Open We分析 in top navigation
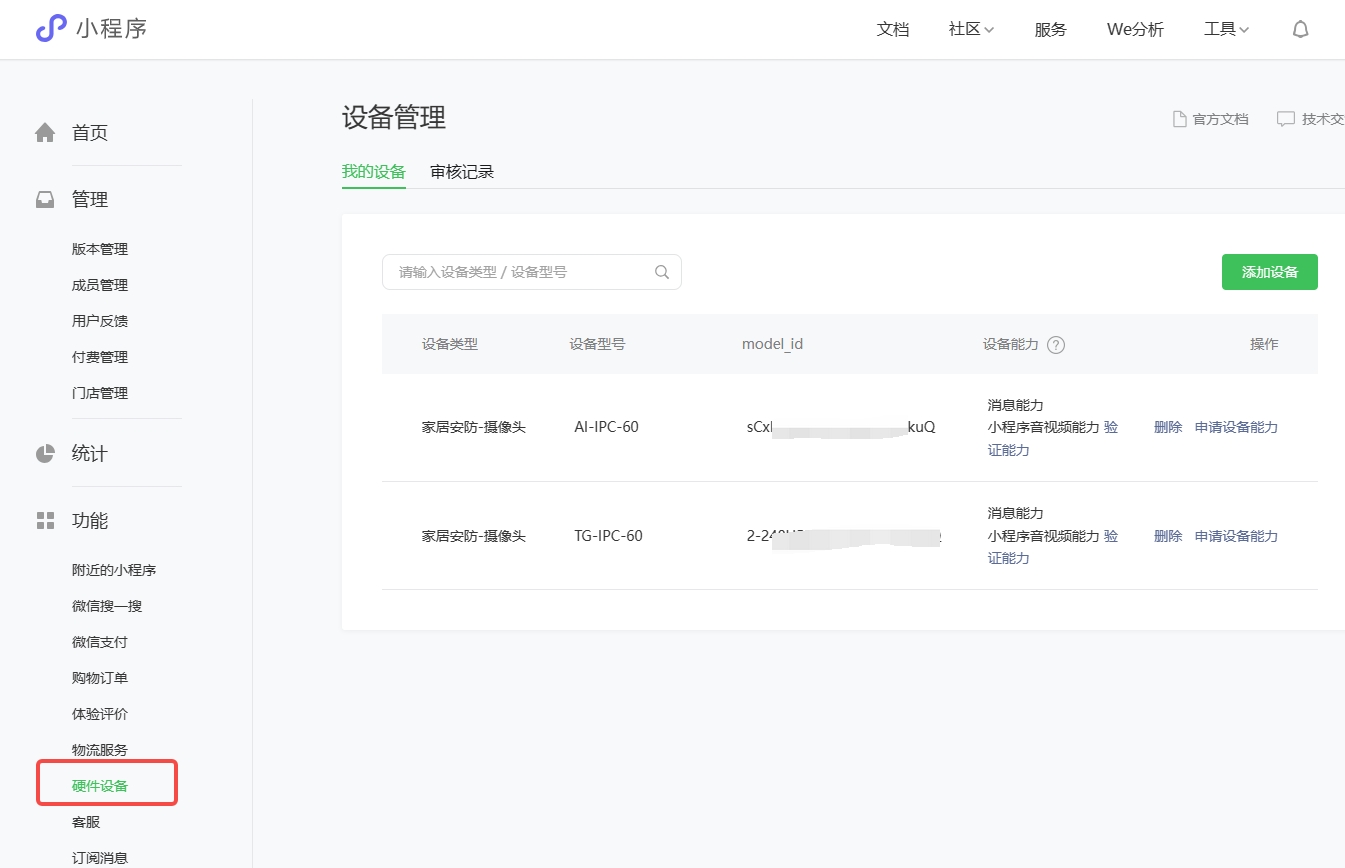 coord(1135,30)
